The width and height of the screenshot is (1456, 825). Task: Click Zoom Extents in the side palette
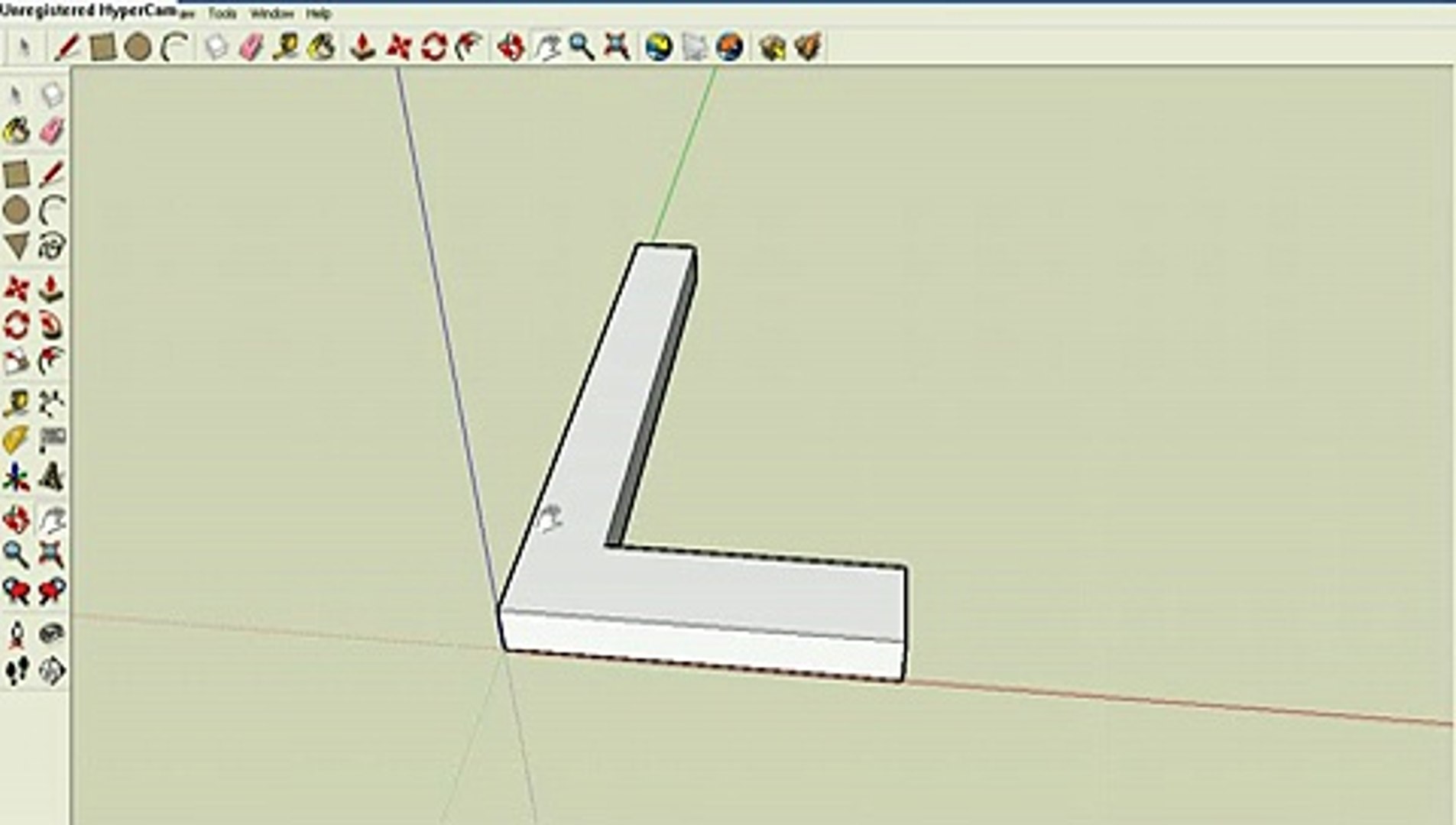pos(51,555)
